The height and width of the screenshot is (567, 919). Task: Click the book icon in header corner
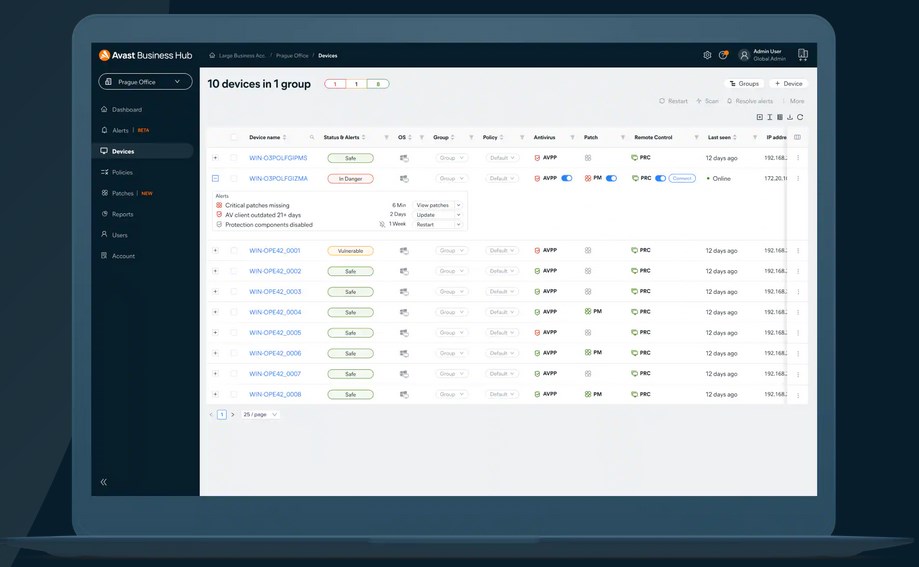pos(802,55)
